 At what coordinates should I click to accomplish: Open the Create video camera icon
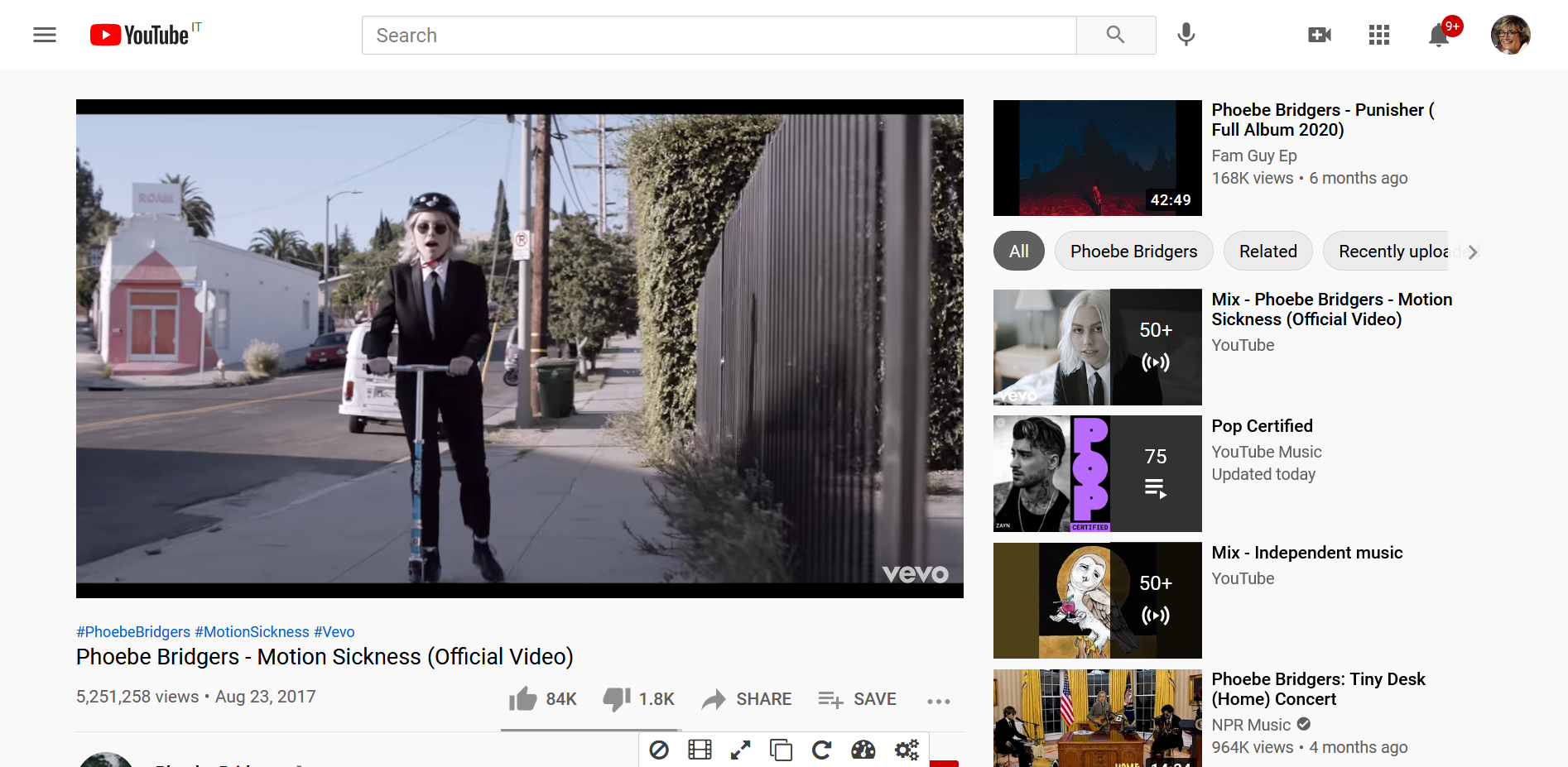tap(1320, 35)
